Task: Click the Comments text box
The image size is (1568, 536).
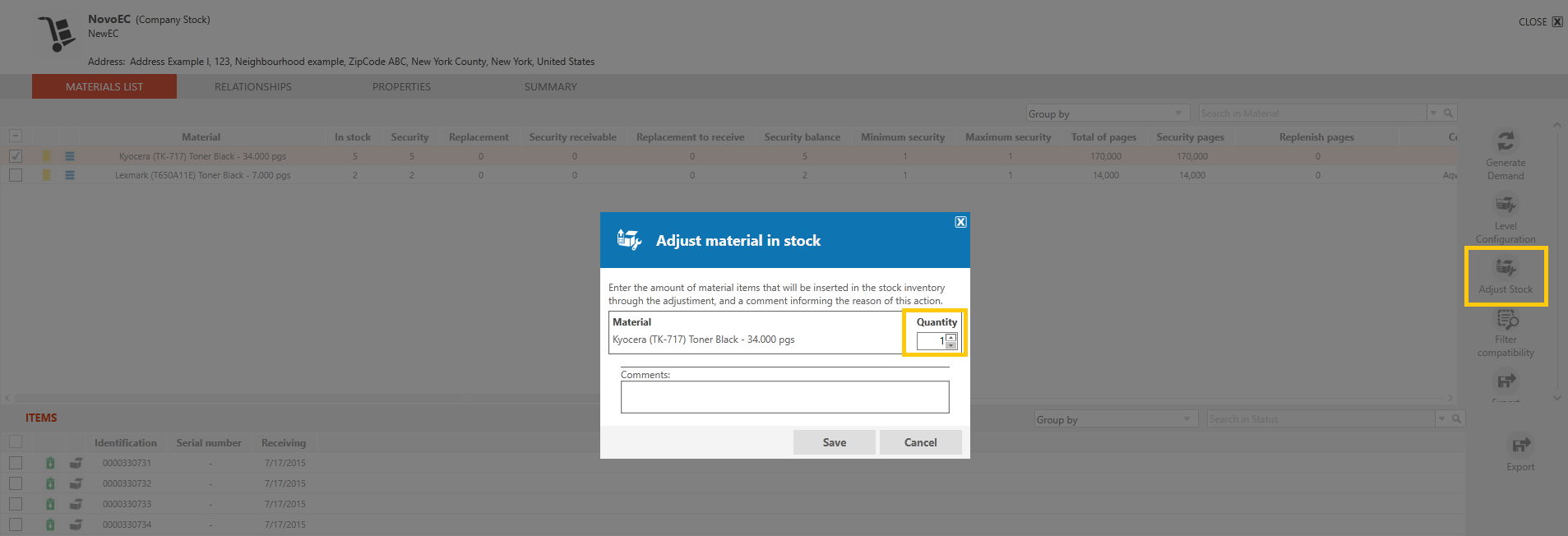Action: pos(785,397)
